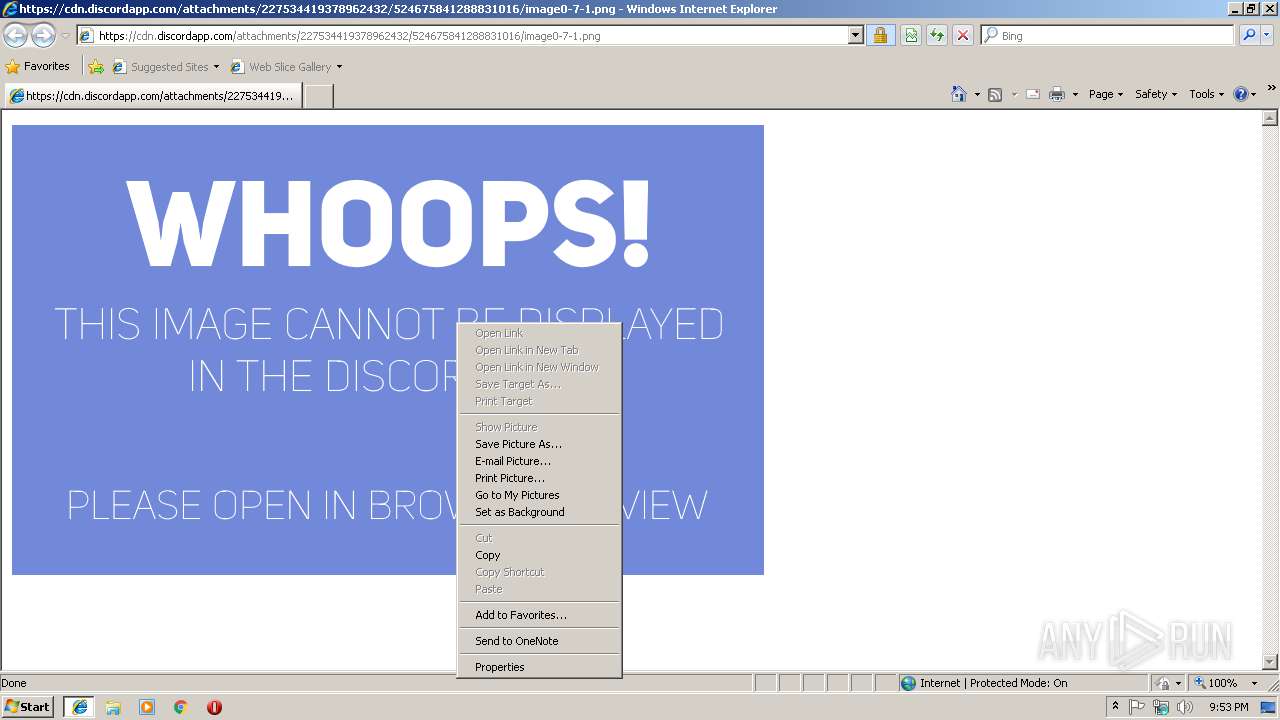
Task: Click the Compatibility View icon
Action: coord(911,35)
